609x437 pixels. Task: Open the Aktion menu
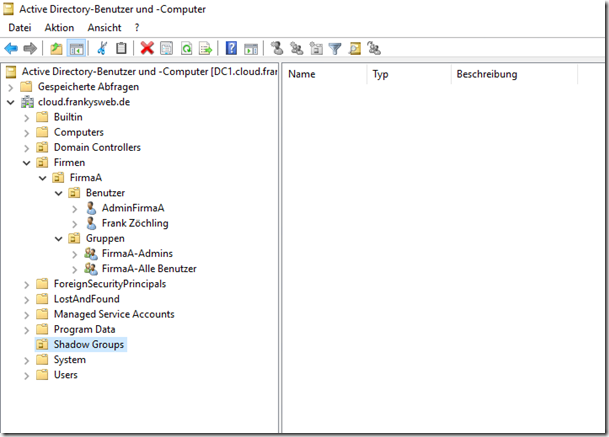coord(59,27)
